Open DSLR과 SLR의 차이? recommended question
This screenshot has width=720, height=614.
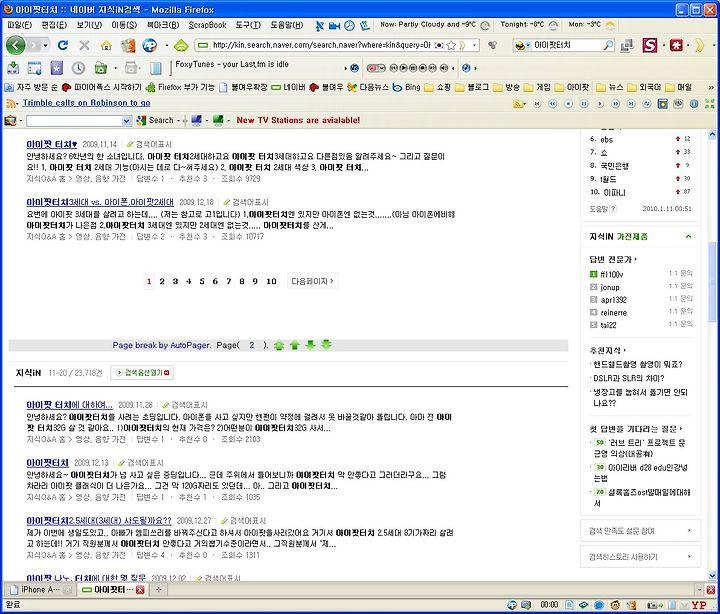(x=629, y=378)
